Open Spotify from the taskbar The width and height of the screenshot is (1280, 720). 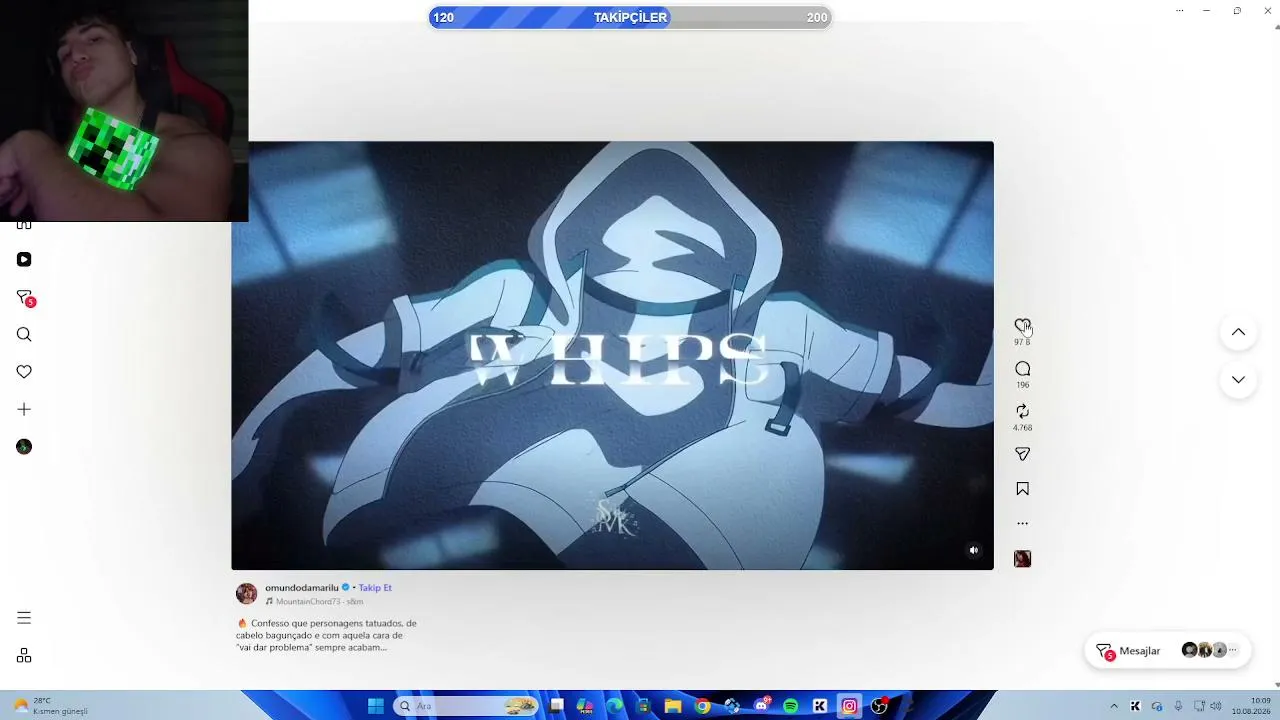tap(791, 706)
